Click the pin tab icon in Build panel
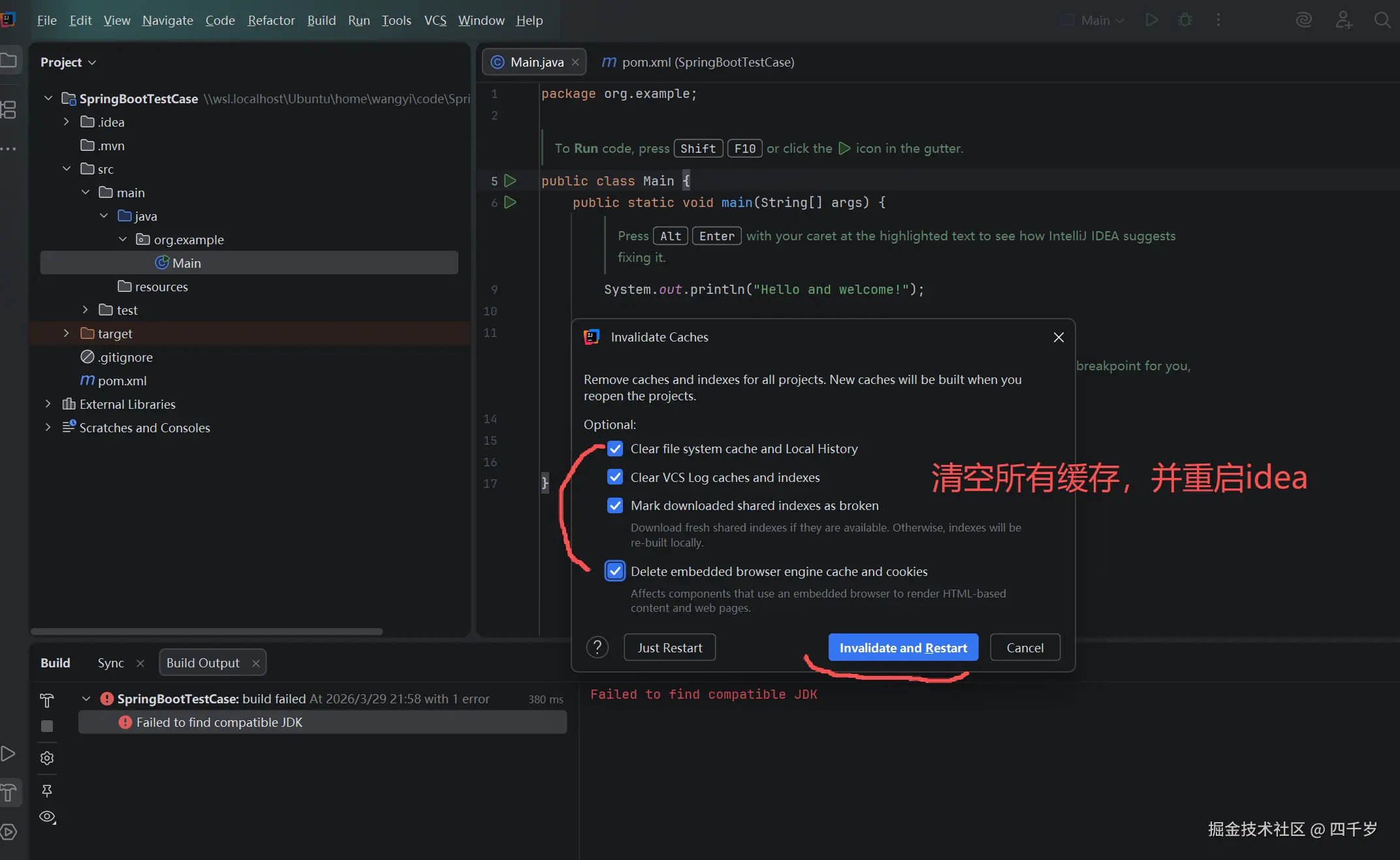 tap(47, 791)
